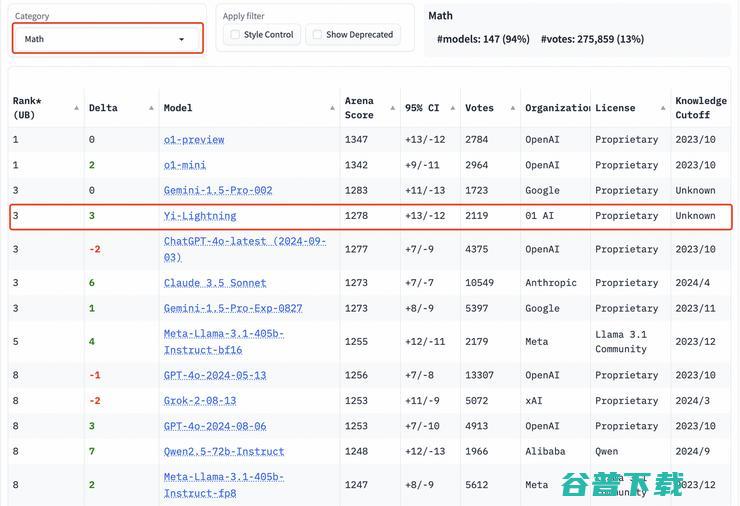
Task: Open the Gemini-1.5-Pro-002 model link
Action: coord(218,190)
